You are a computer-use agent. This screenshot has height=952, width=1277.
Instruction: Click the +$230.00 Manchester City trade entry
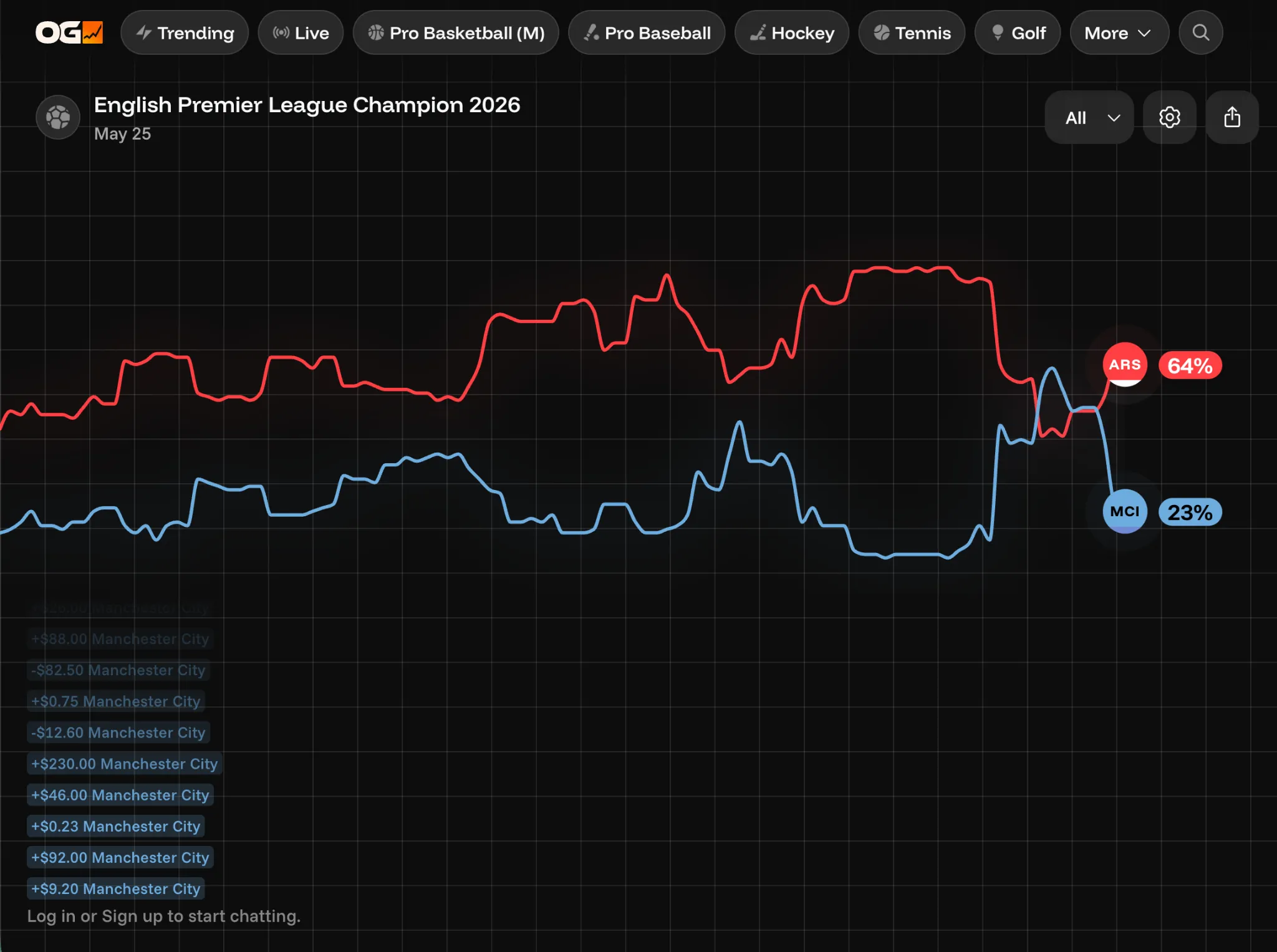coord(125,764)
